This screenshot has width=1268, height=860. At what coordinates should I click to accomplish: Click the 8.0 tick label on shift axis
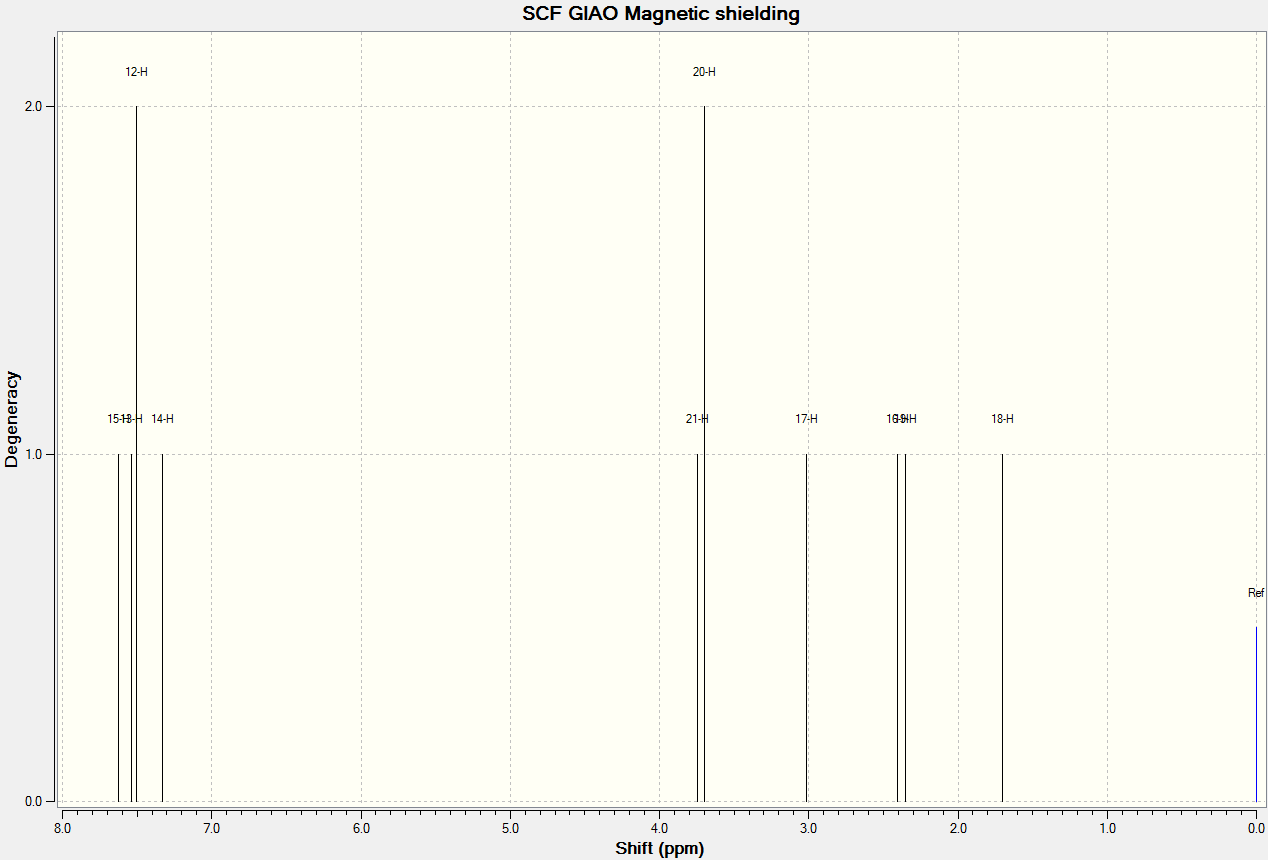tap(62, 829)
